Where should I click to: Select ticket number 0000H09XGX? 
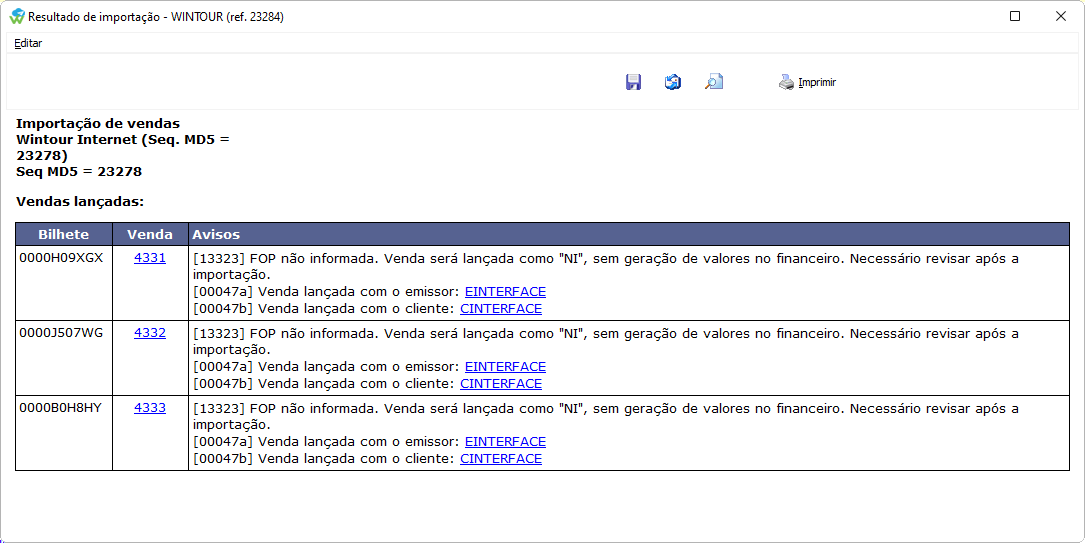[61, 258]
